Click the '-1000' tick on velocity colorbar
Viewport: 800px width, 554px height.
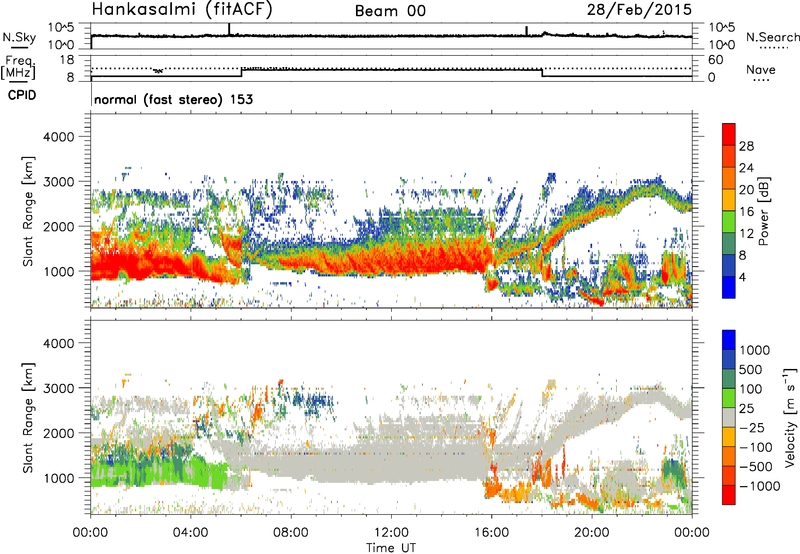click(x=760, y=486)
